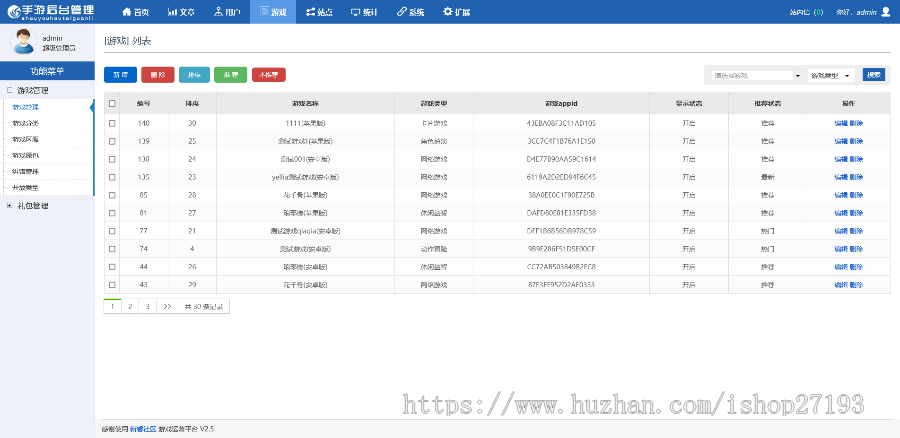This screenshot has height=438, width=900.
Task: Open 站内信 (0) inbox messages
Action: (806, 12)
